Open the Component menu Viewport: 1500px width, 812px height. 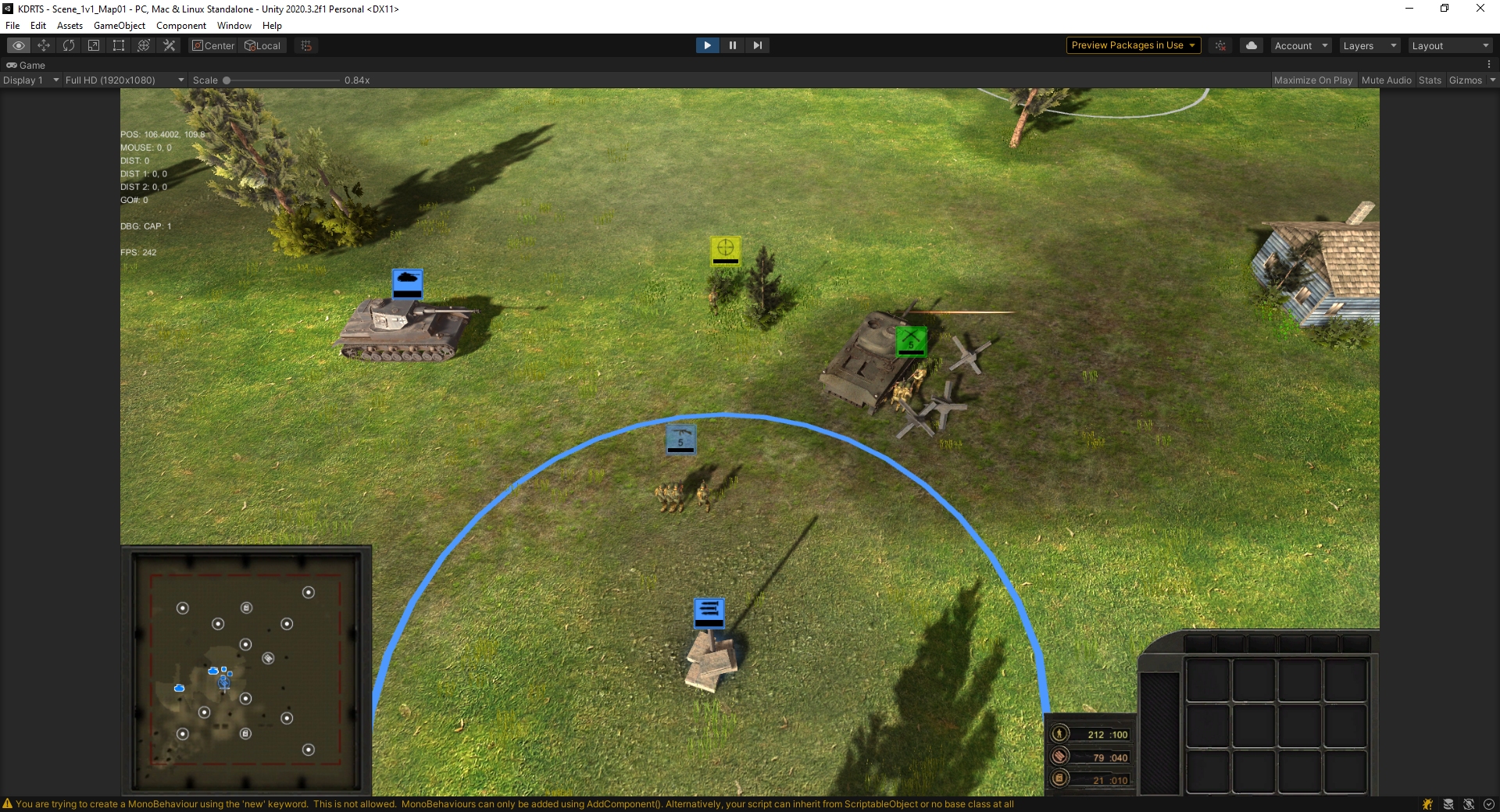click(x=180, y=26)
